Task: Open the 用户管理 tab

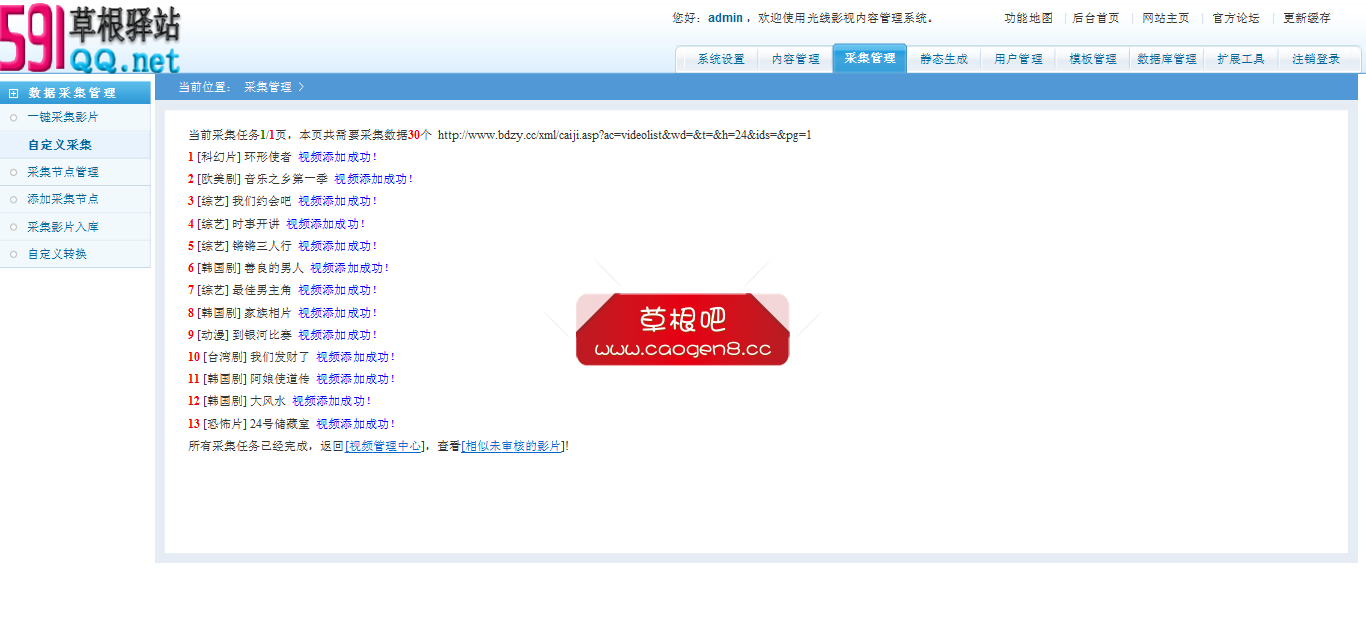Action: (x=1017, y=58)
